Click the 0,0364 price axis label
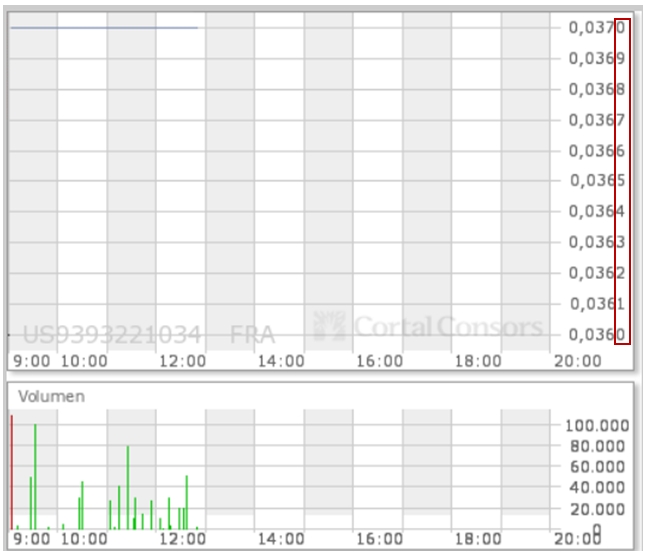 [x=596, y=211]
